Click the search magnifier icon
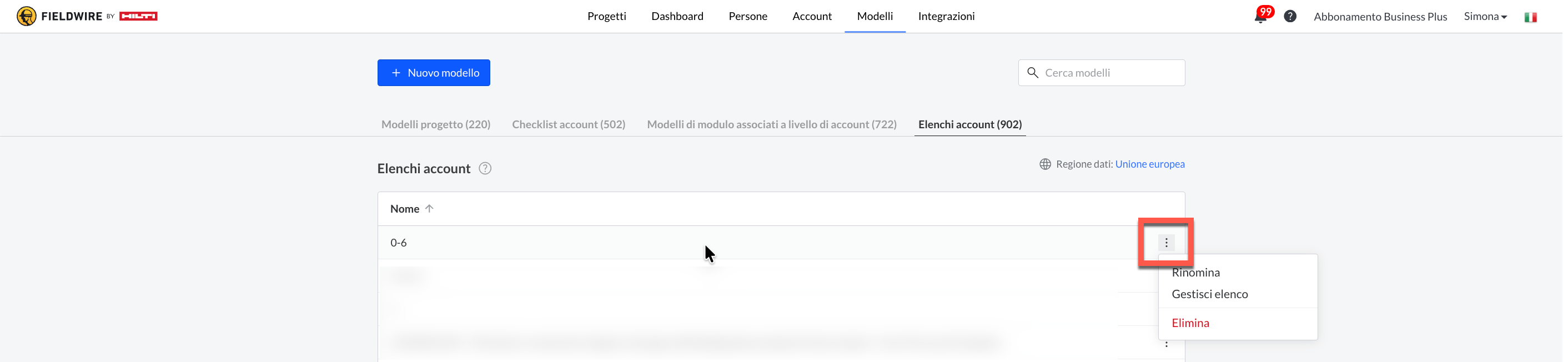The image size is (1568, 362). pyautogui.click(x=1032, y=73)
